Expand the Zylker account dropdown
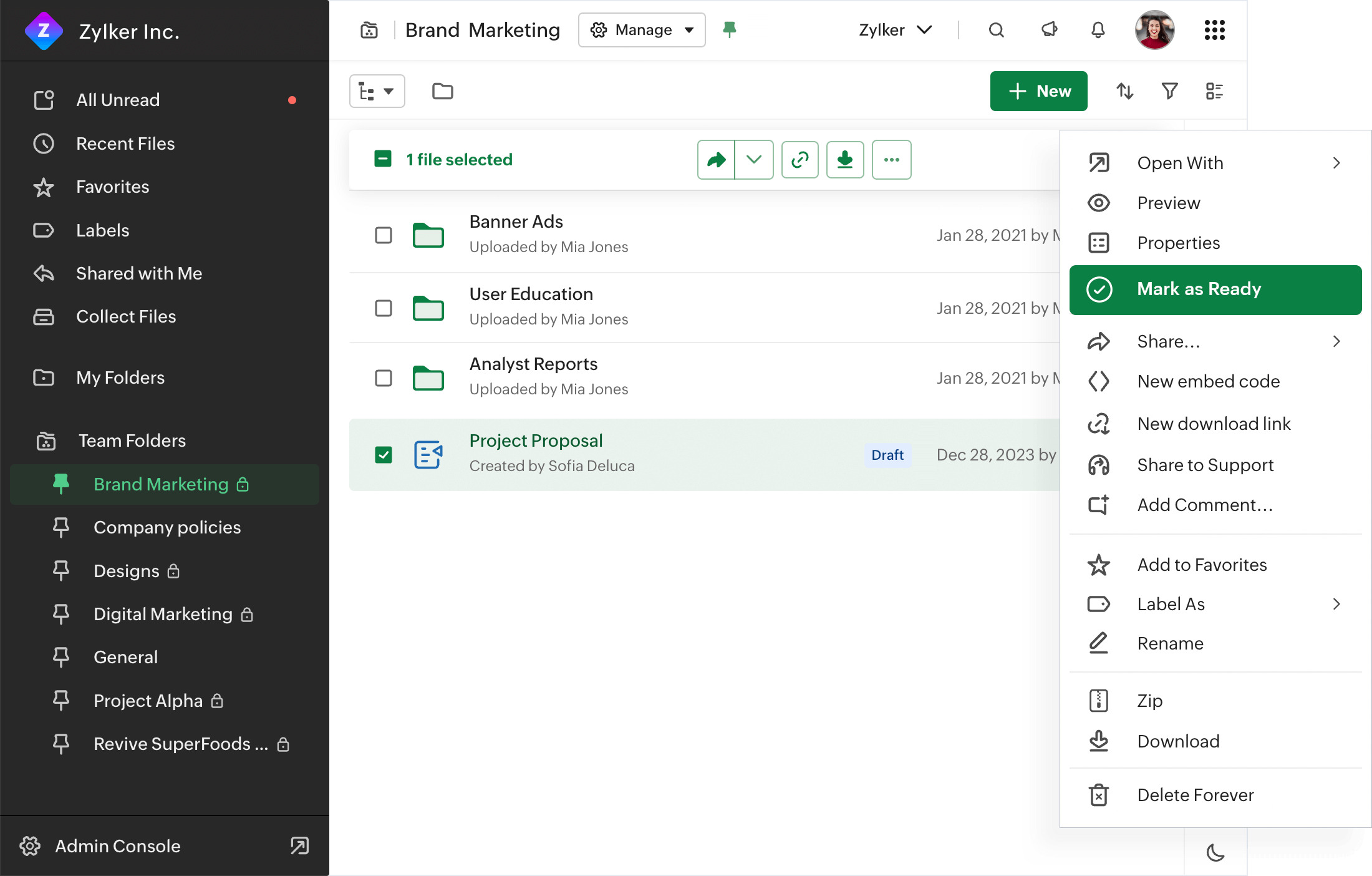Image resolution: width=1372 pixels, height=876 pixels. [x=895, y=30]
